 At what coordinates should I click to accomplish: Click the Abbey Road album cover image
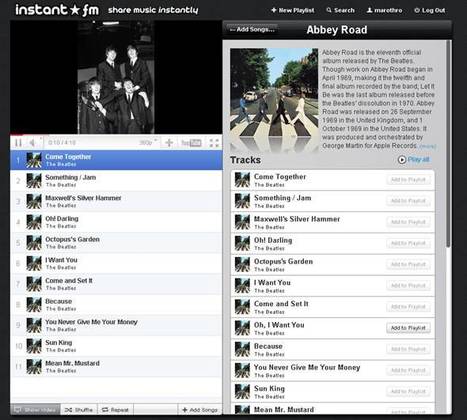tap(274, 92)
